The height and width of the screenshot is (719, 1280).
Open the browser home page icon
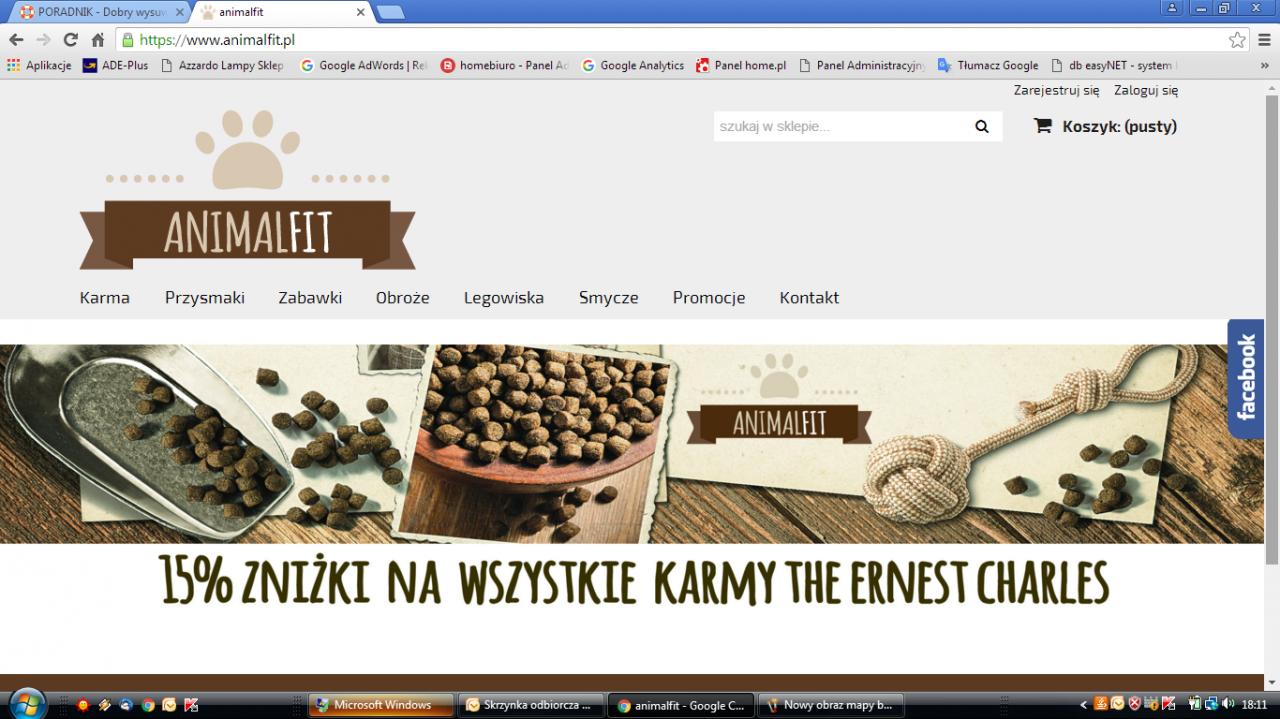tap(97, 40)
